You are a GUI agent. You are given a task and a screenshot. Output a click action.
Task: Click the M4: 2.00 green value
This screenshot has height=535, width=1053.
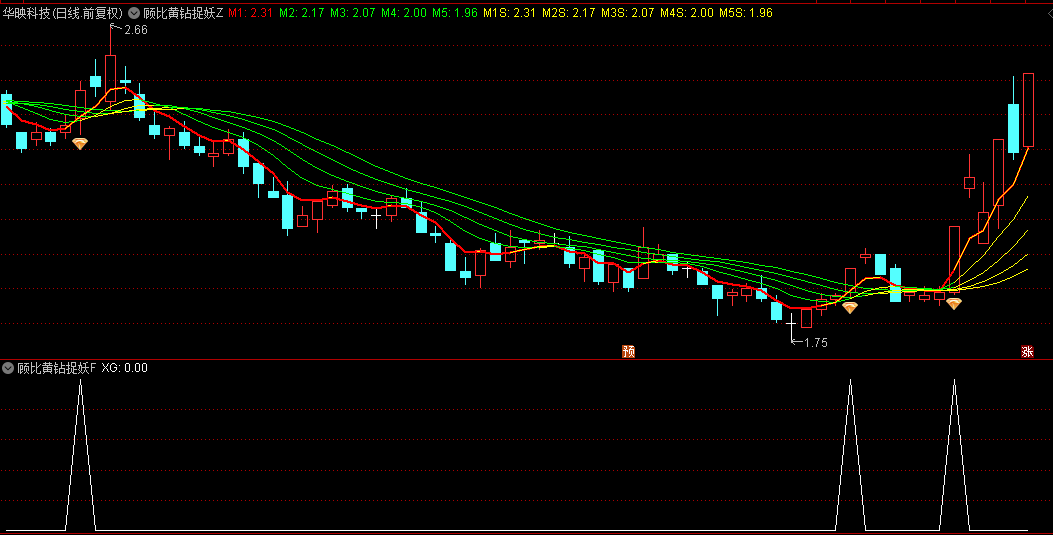404,13
